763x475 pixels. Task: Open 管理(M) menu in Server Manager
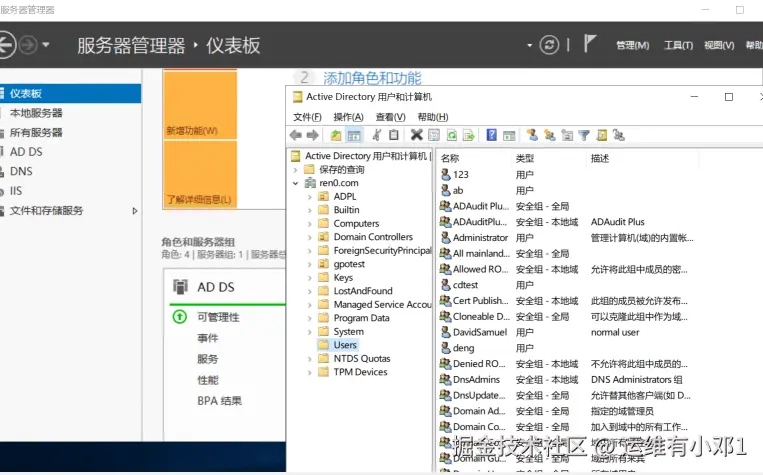[633, 45]
